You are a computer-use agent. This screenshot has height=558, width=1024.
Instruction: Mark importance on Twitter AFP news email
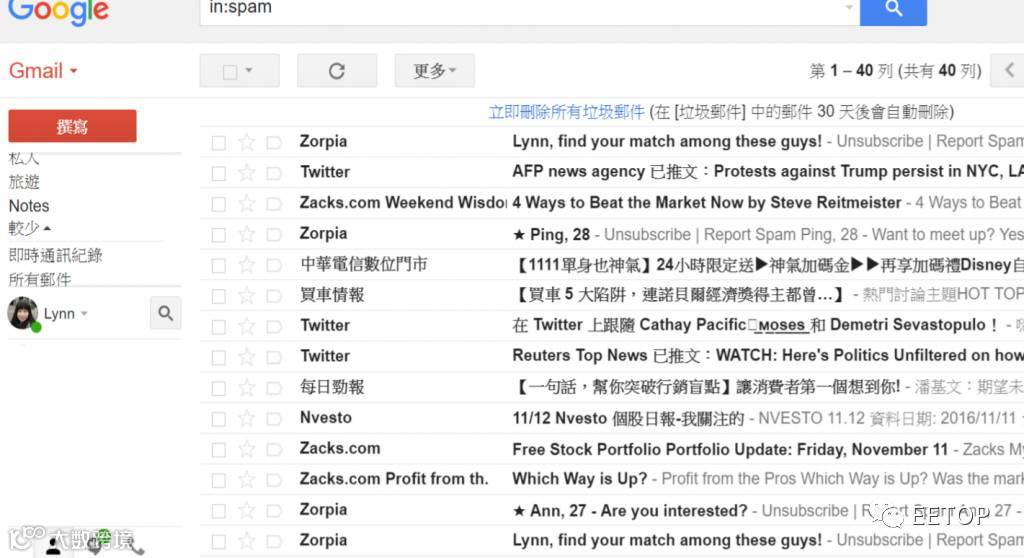[x=274, y=173]
